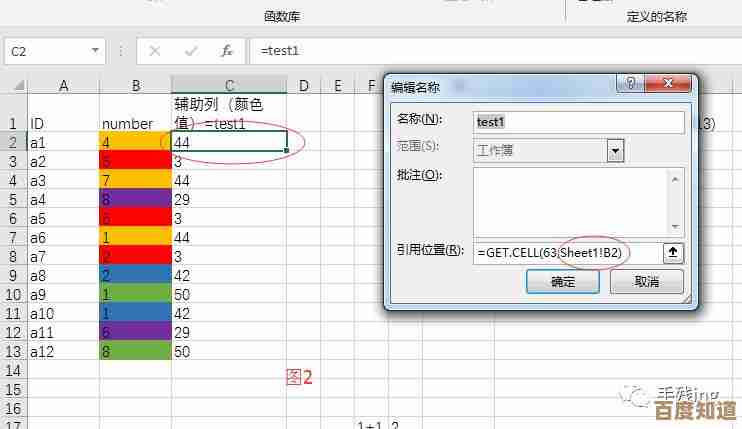This screenshot has width=742, height=429.
Task: Click scroll up arrow in 批注 box
Action: click(674, 177)
